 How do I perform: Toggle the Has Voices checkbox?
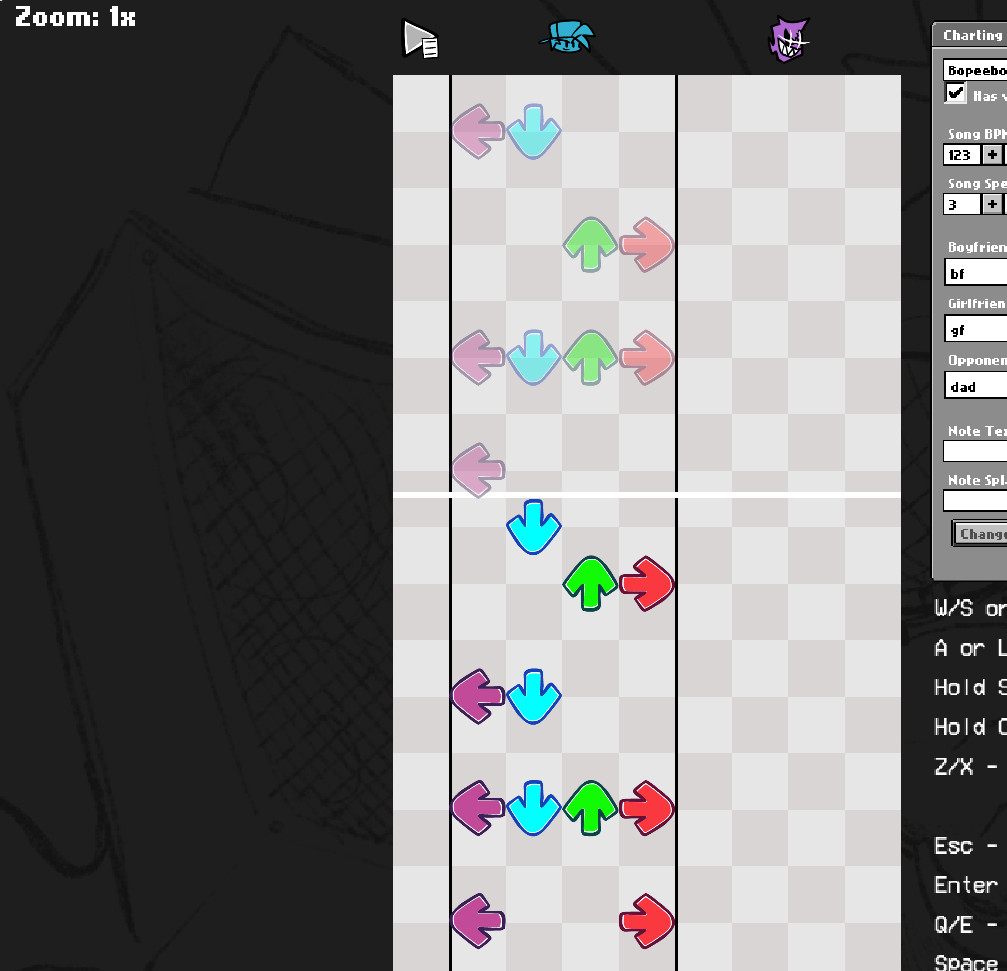(x=953, y=95)
